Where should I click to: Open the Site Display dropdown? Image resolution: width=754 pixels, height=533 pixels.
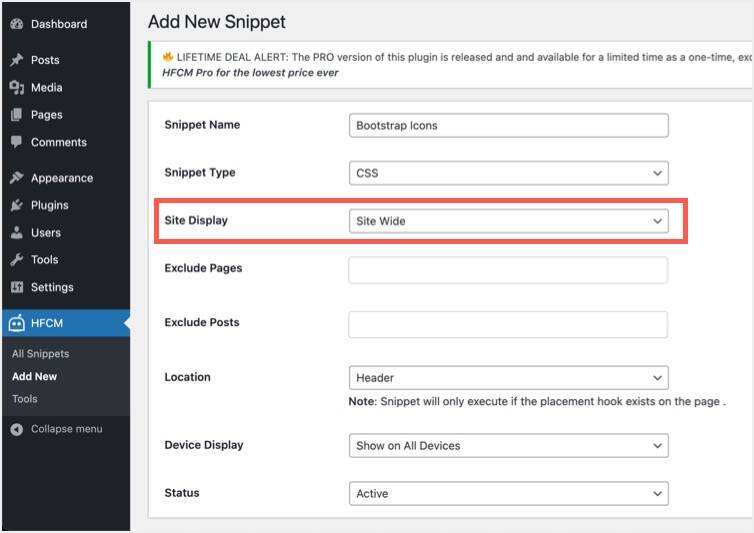(x=508, y=221)
